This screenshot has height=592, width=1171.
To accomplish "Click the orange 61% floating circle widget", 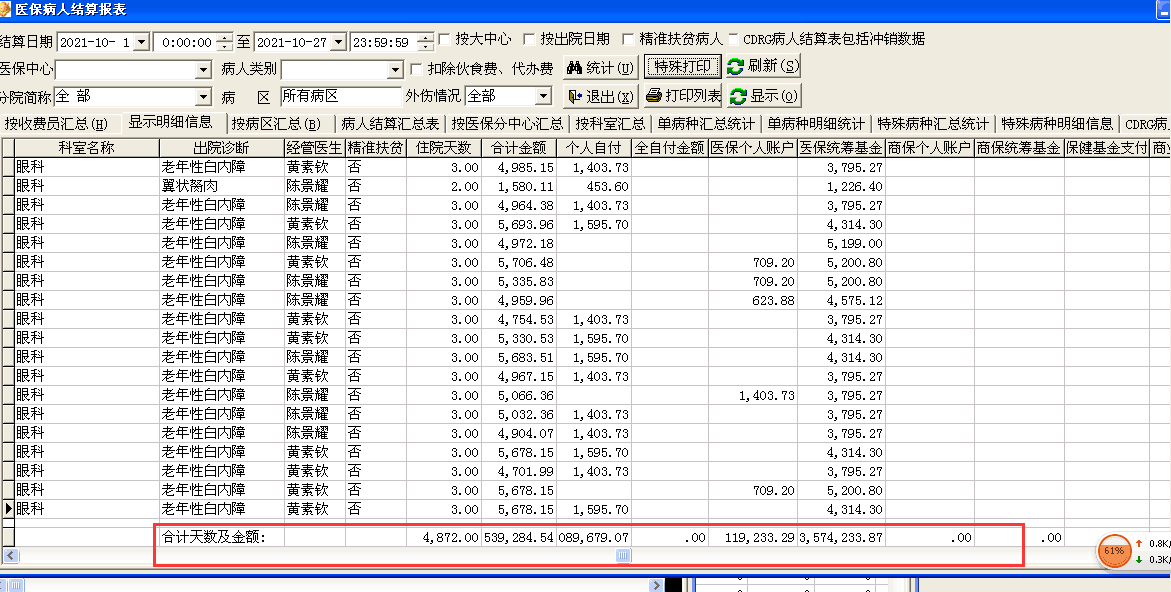I will pos(1114,551).
